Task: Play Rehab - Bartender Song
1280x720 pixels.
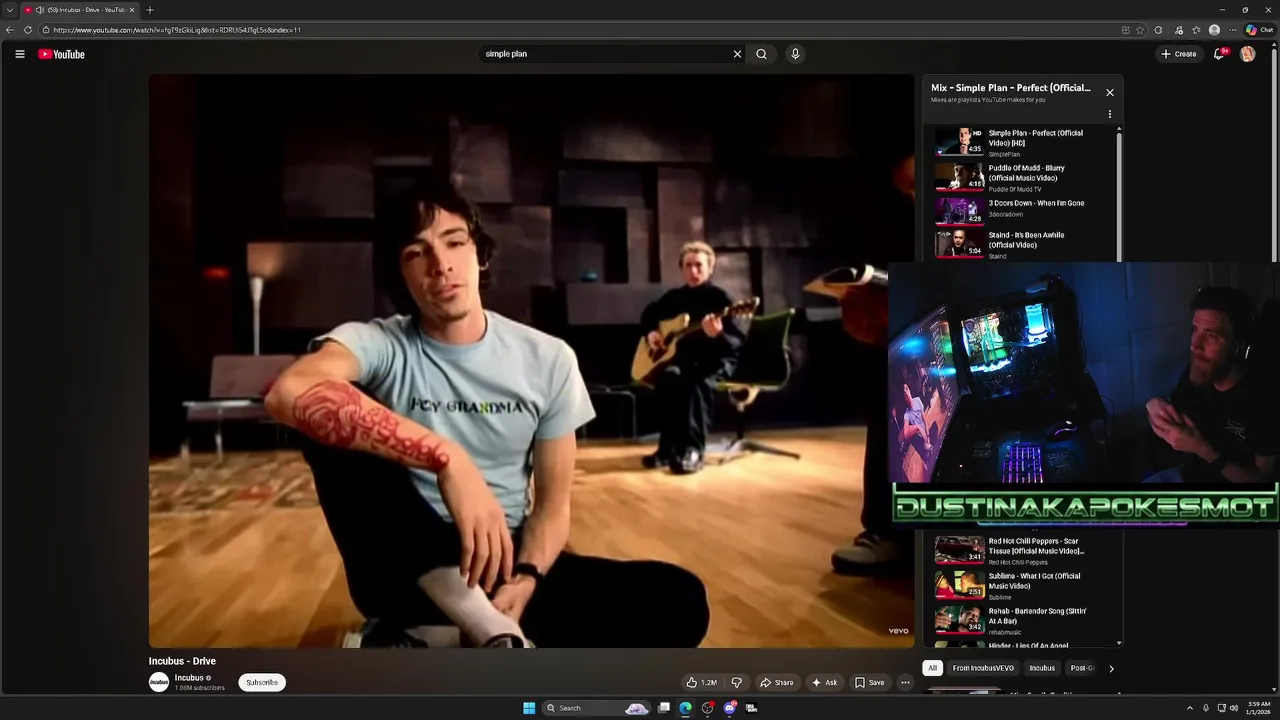Action: coord(1020,620)
